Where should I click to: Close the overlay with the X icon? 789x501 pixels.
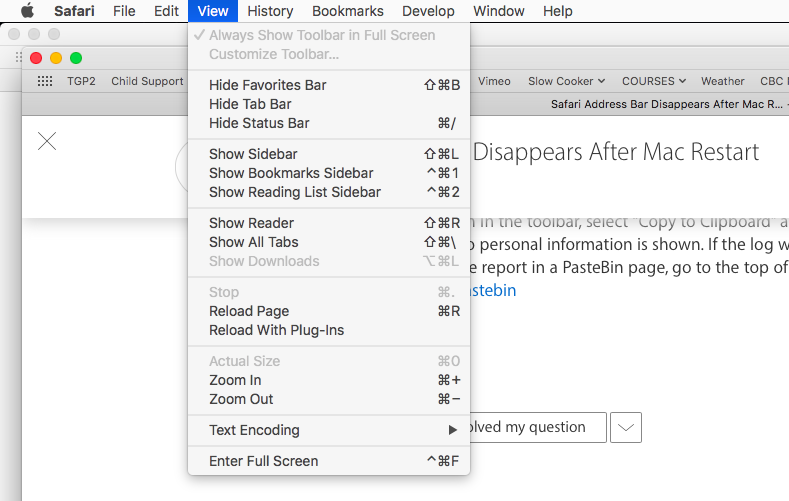coord(47,141)
